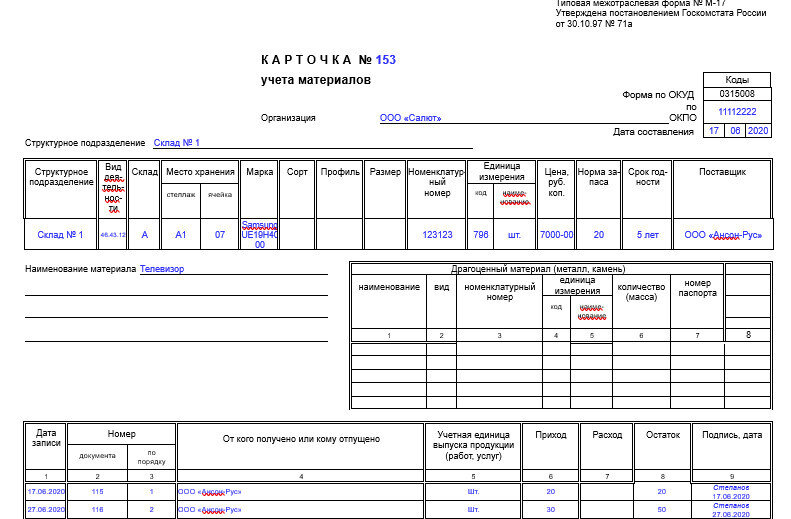Select stock norm value 20 in header table
The height and width of the screenshot is (519, 791).
(x=599, y=235)
